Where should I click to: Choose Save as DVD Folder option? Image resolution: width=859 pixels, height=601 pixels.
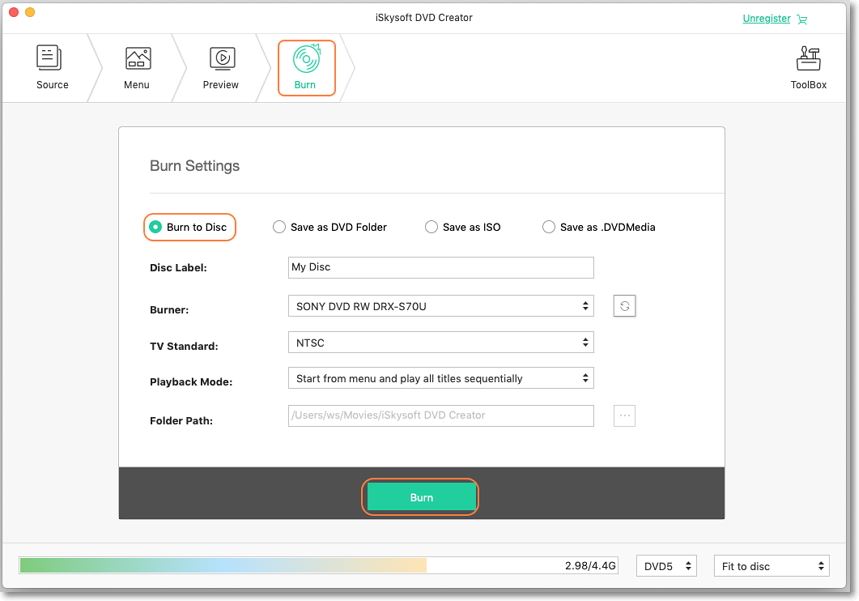pos(280,227)
